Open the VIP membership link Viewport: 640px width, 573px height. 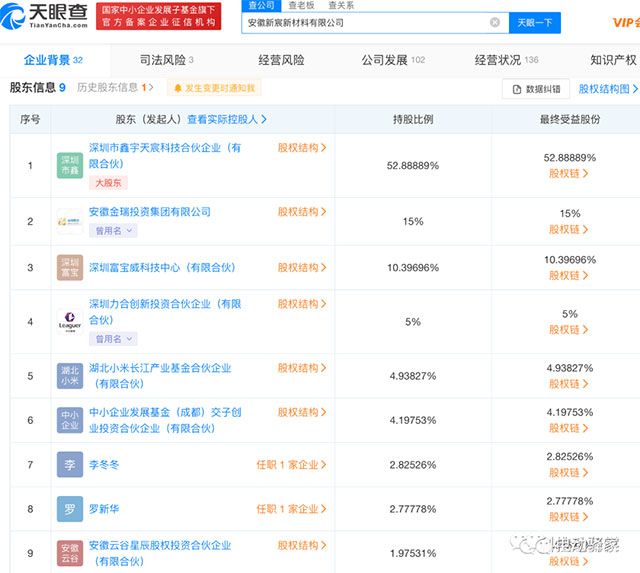(626, 22)
